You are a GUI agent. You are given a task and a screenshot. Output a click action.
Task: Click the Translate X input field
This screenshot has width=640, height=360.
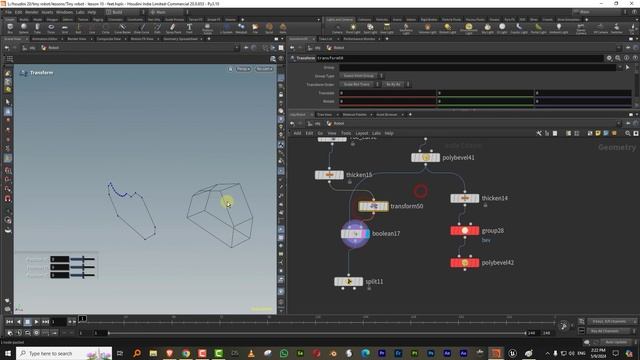tap(388, 93)
